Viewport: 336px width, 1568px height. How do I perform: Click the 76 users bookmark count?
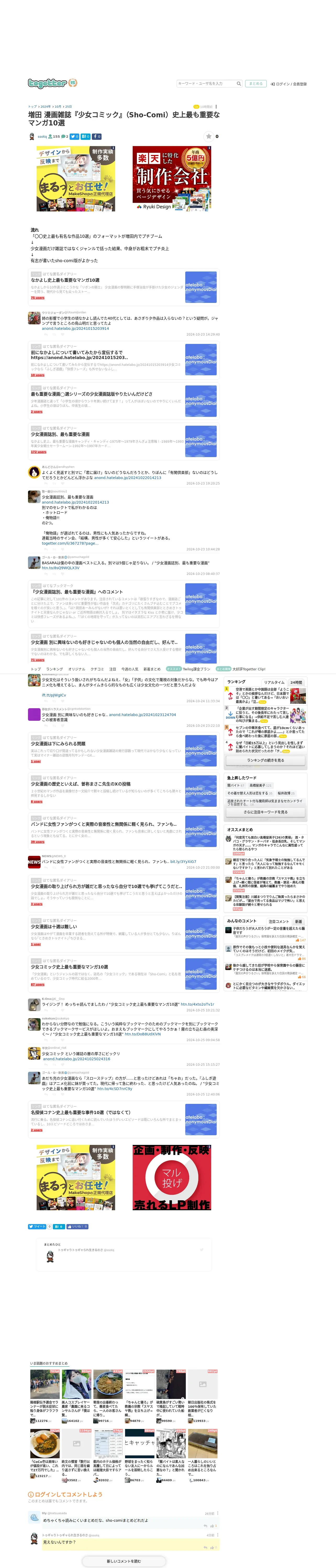[x=38, y=298]
